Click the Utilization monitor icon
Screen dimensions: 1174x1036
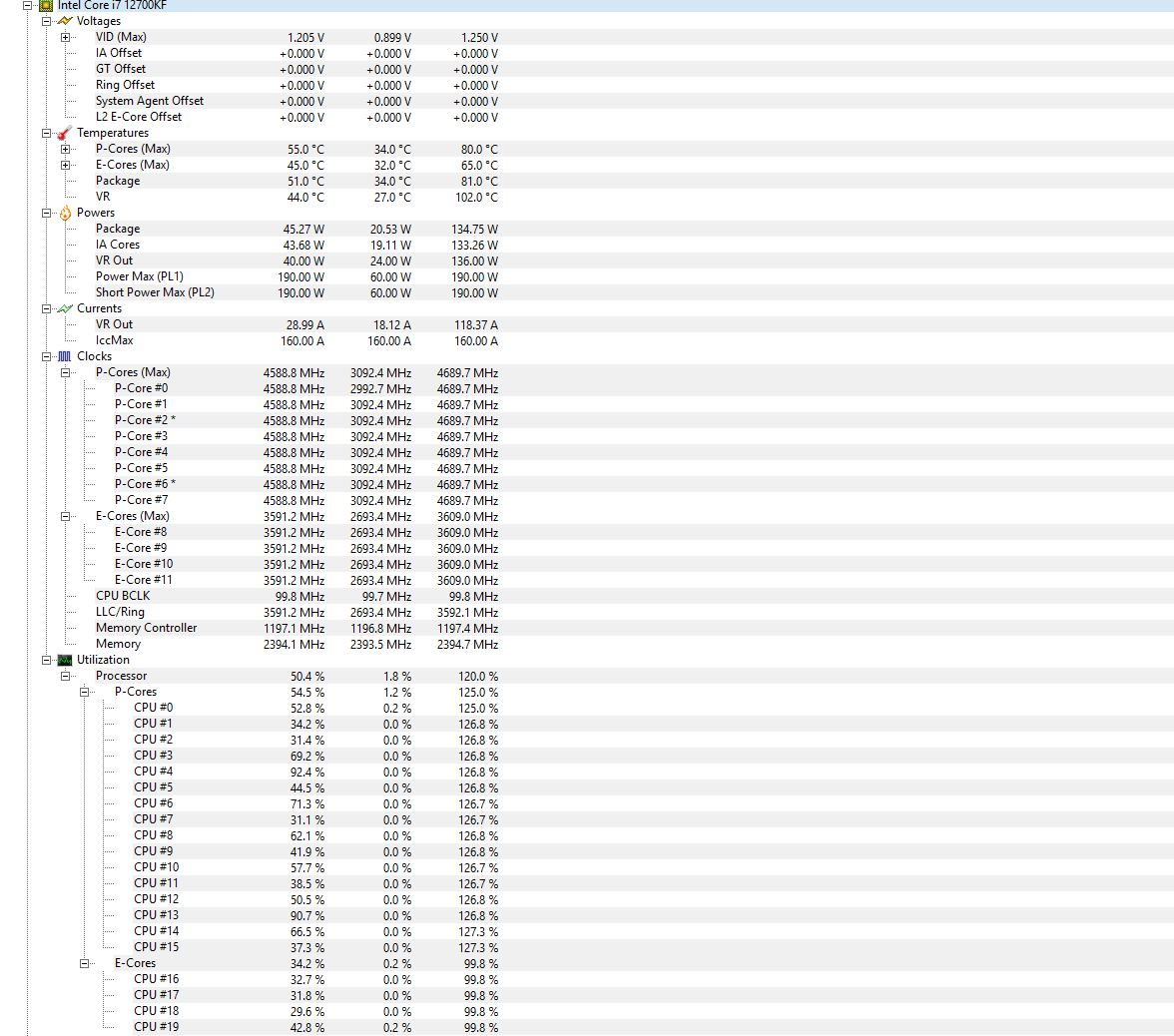(65, 660)
